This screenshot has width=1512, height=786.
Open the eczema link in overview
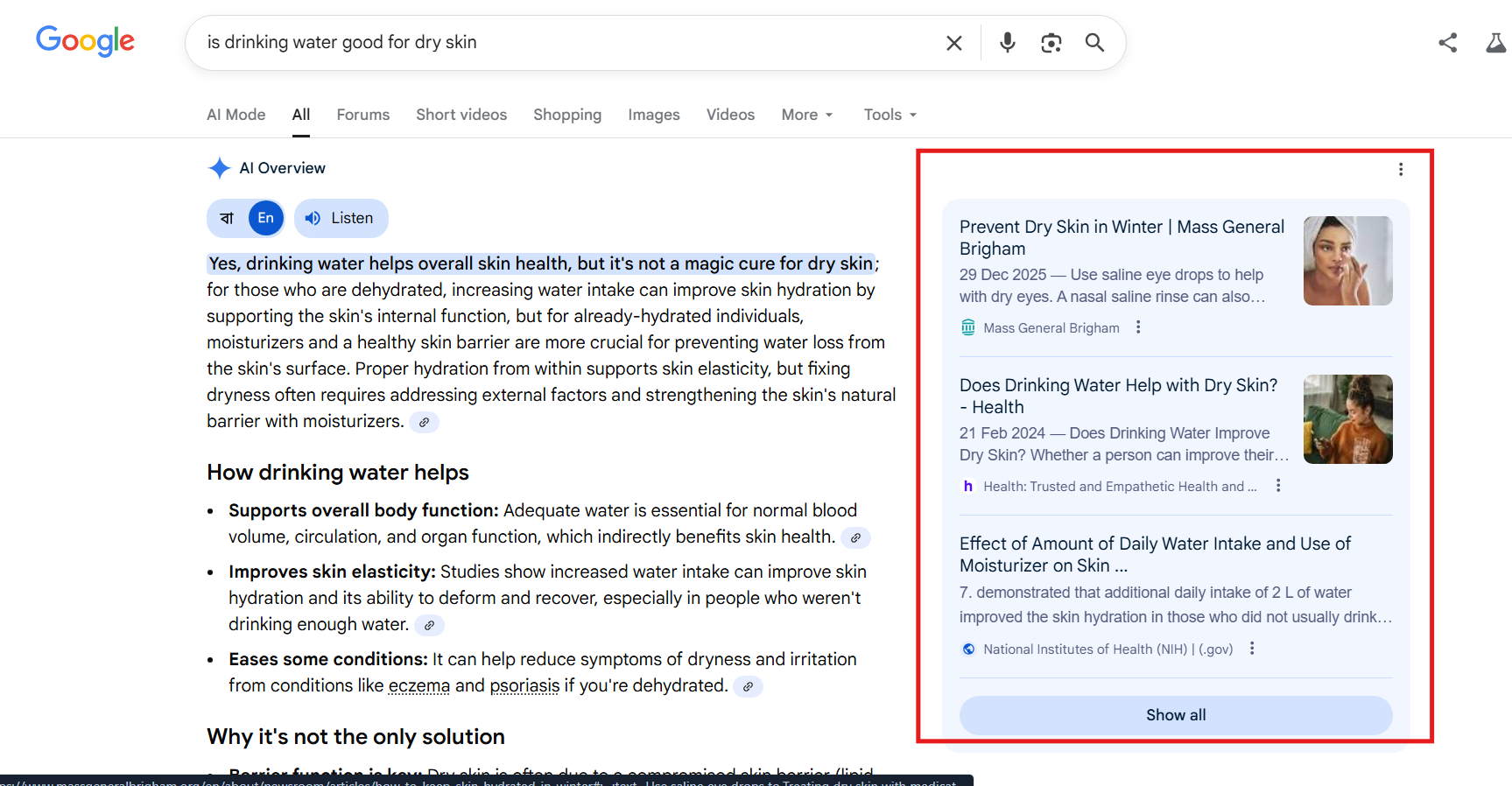(x=418, y=685)
